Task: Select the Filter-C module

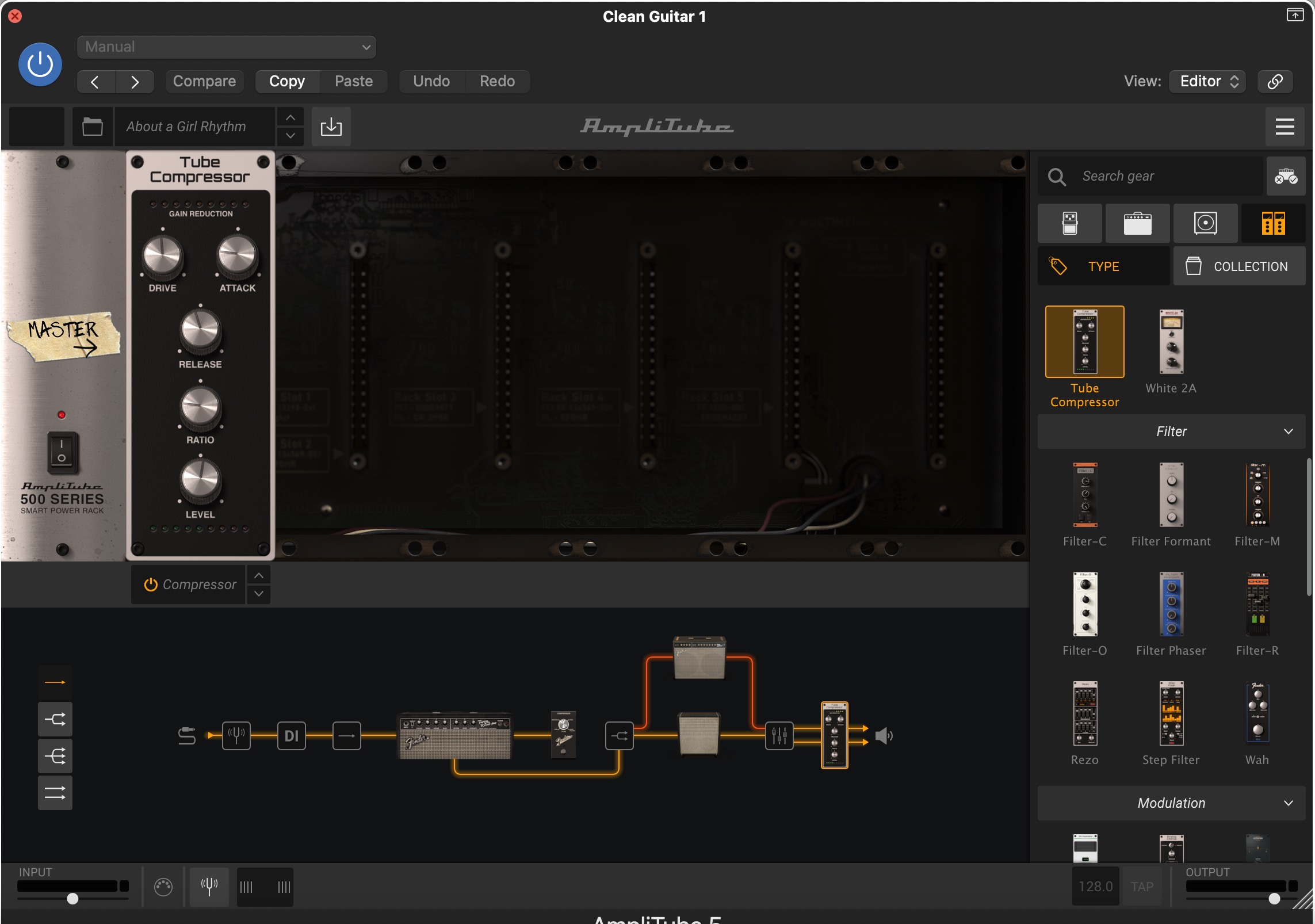Action: pos(1085,495)
